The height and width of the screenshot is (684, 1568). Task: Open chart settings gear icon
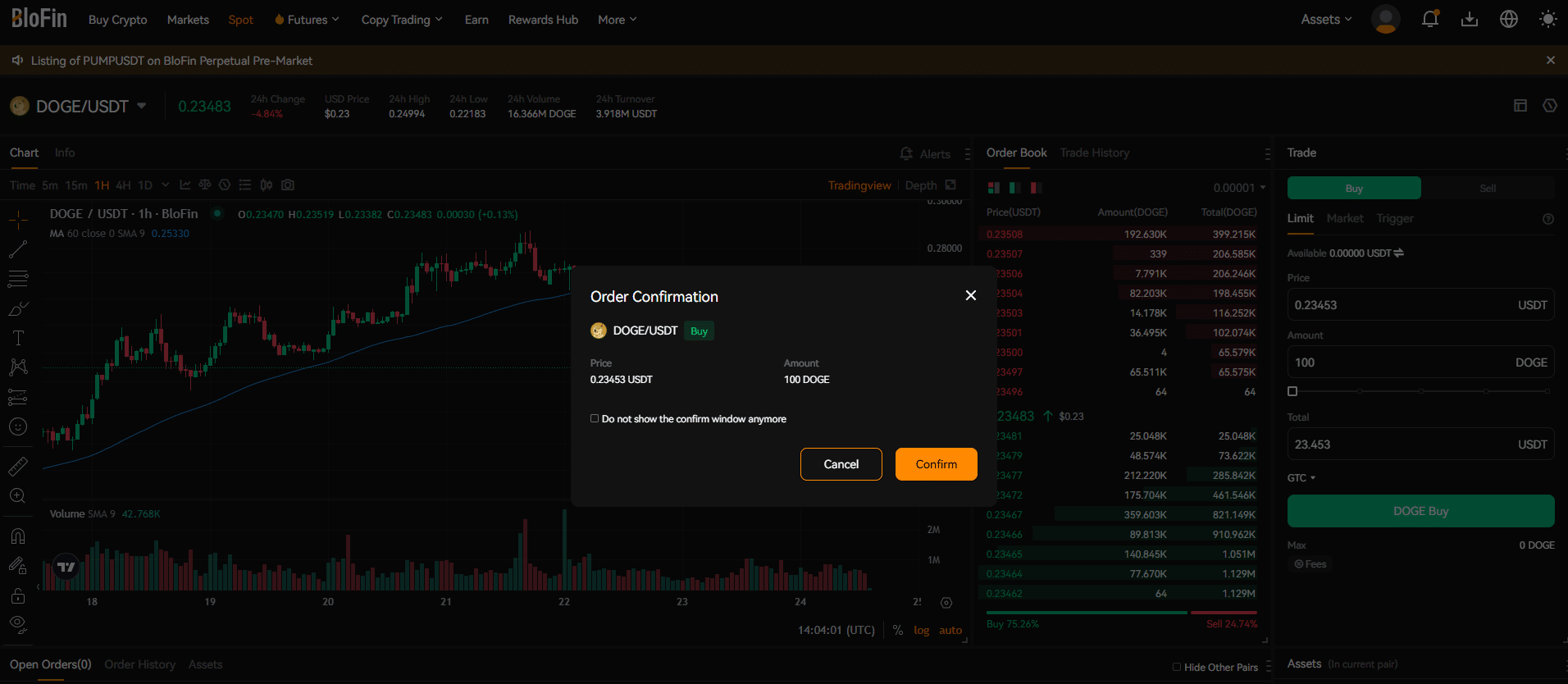click(946, 603)
